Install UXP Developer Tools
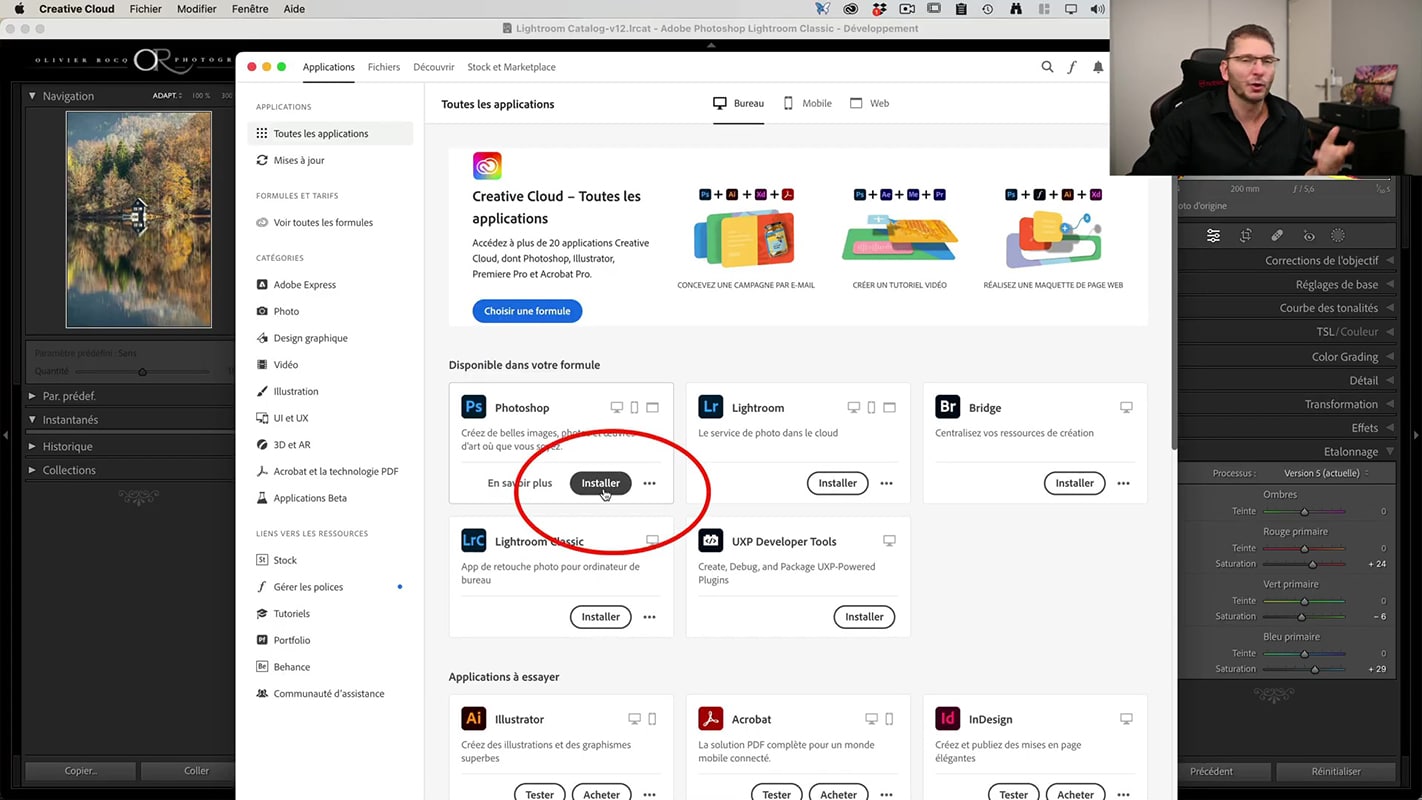 click(864, 617)
